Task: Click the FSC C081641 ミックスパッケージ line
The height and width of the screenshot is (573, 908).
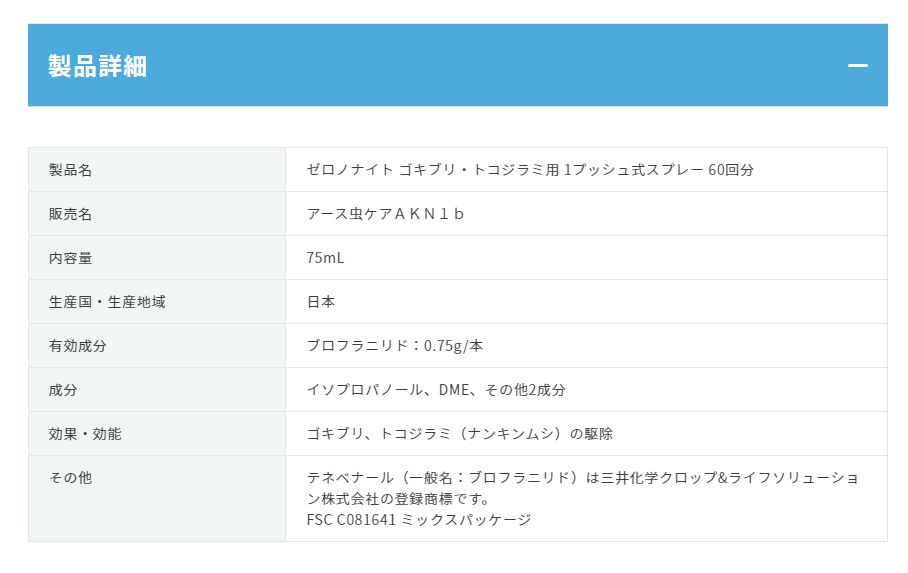Action: point(419,520)
